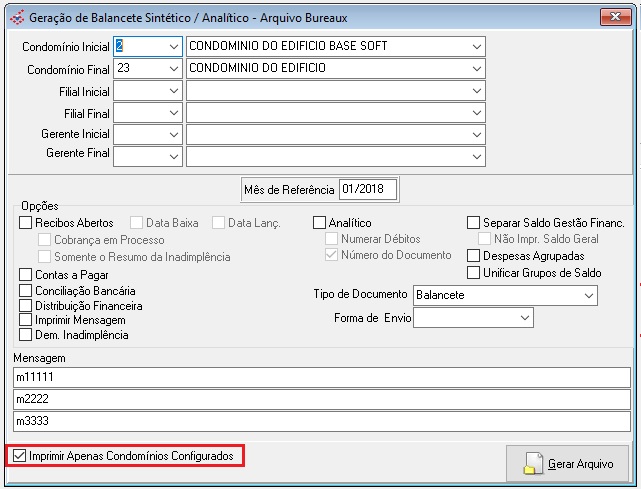641x489 pixels.
Task: Check the Analítico option
Action: [320, 223]
